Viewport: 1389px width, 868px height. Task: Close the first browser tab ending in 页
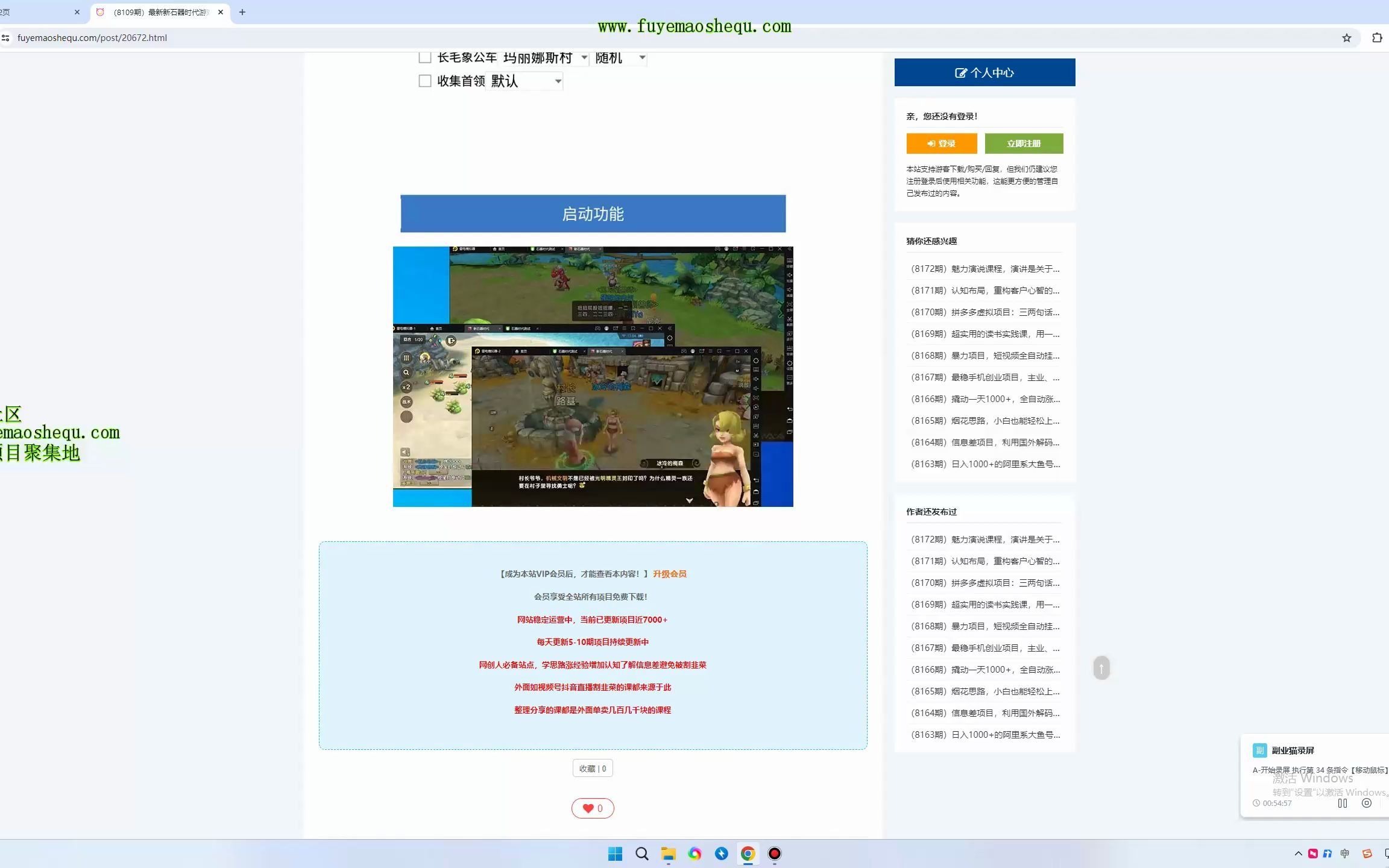tap(77, 12)
